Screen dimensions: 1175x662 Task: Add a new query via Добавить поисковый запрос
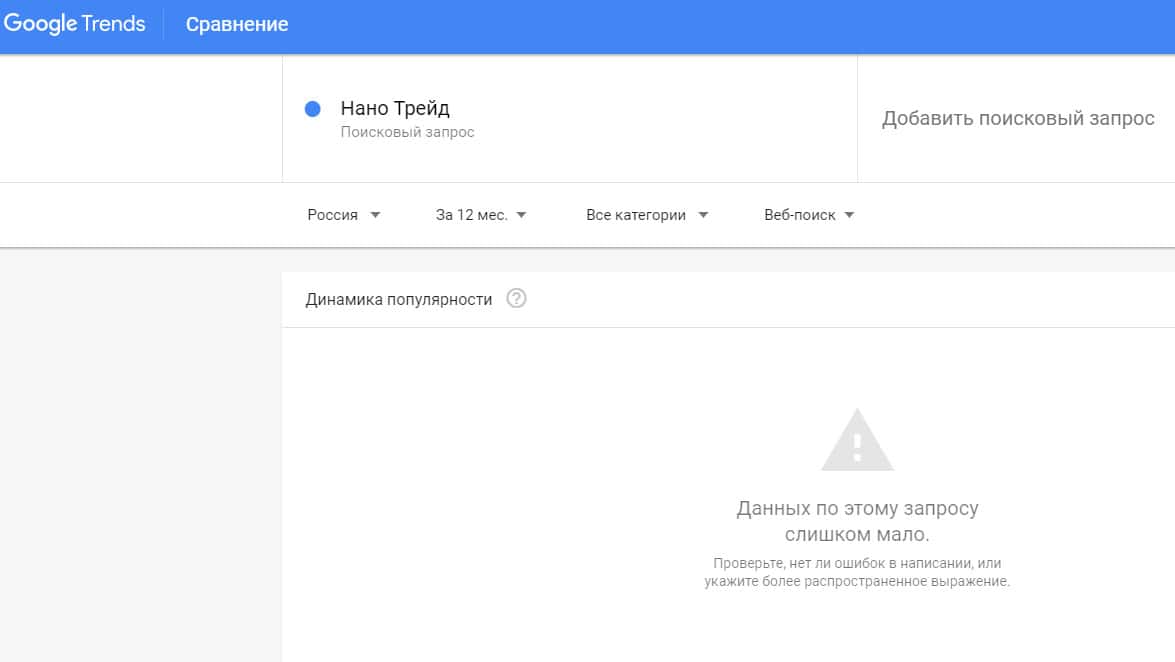point(1018,118)
